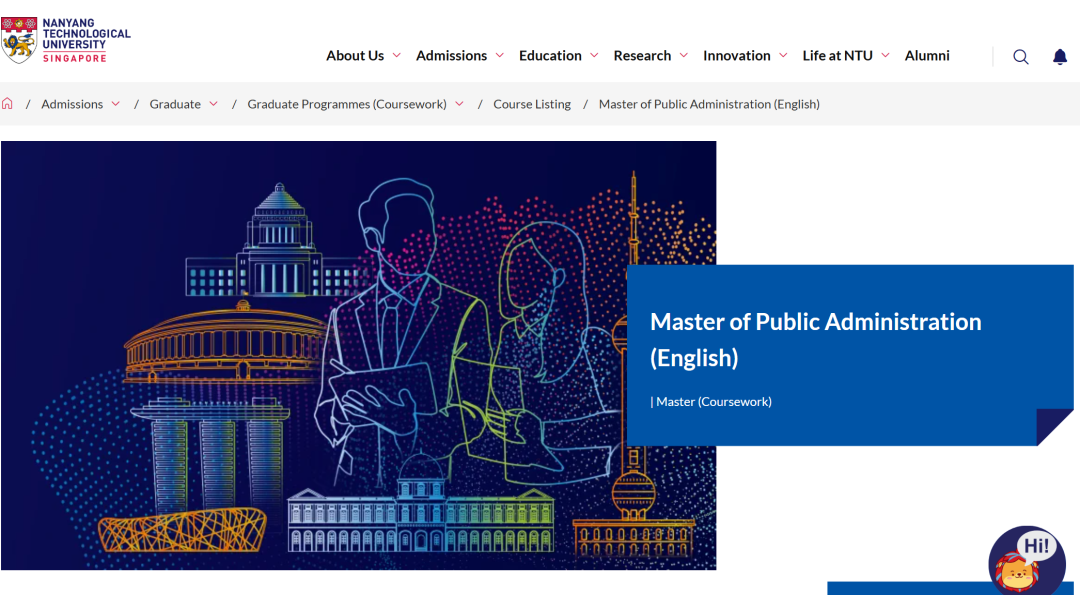Open the Course Listing breadcrumb link
The height and width of the screenshot is (595, 1080).
pos(532,104)
